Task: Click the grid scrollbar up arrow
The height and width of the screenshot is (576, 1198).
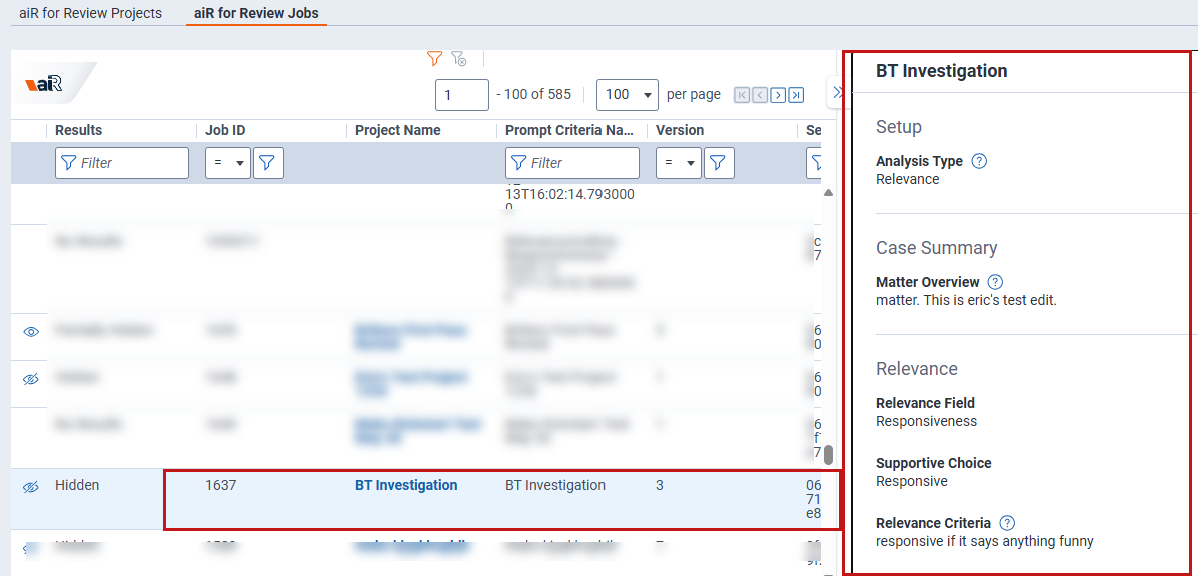Action: tap(828, 193)
